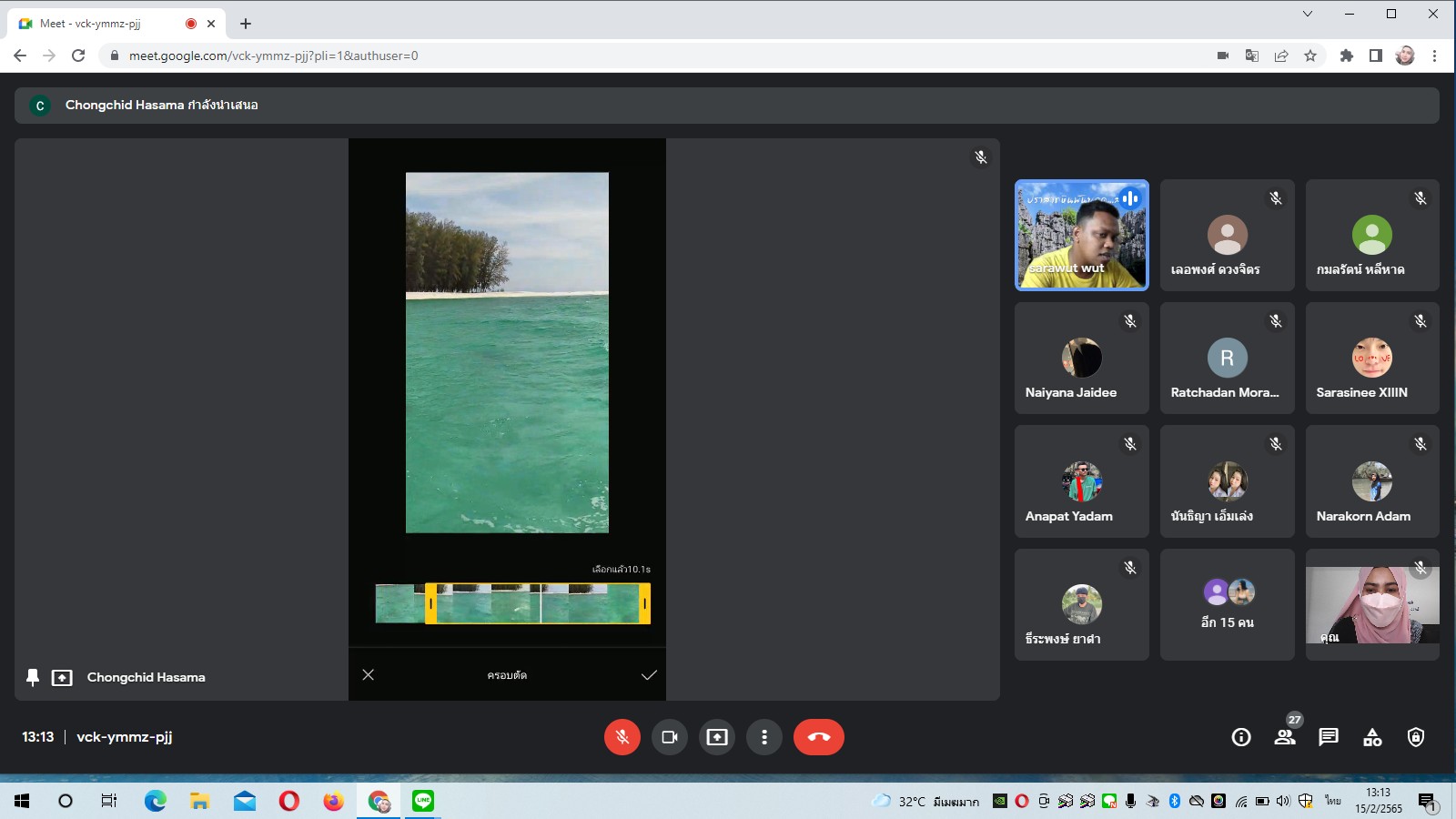Open the chat with everyone panel

(1329, 737)
